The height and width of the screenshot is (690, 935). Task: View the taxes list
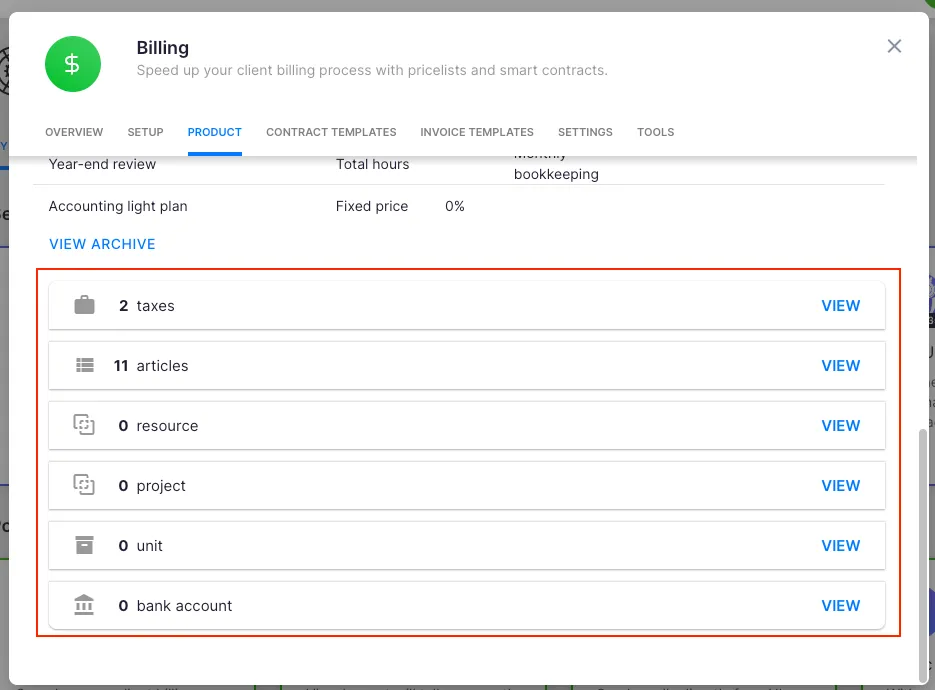click(x=840, y=306)
